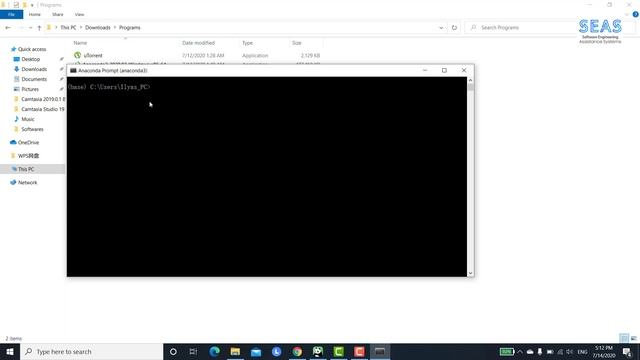Open volume control in system tray
This screenshot has width=640, height=360.
569,352
